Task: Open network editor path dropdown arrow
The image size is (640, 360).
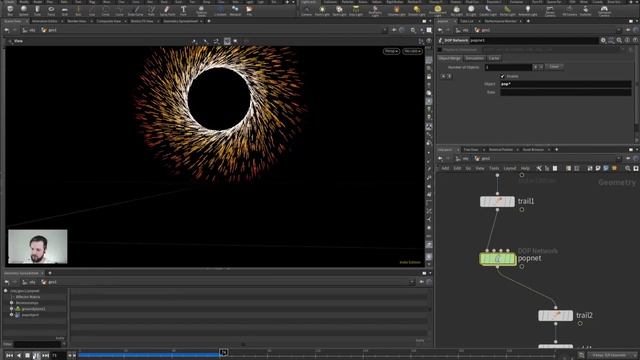Action: click(x=620, y=158)
